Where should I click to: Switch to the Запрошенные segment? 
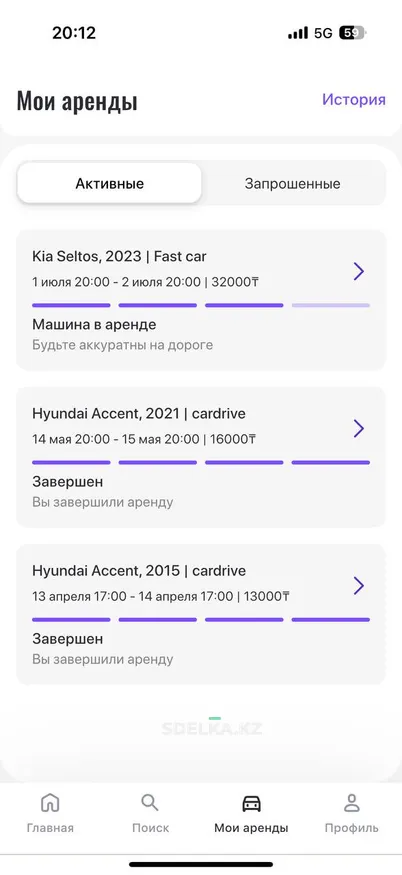point(293,184)
